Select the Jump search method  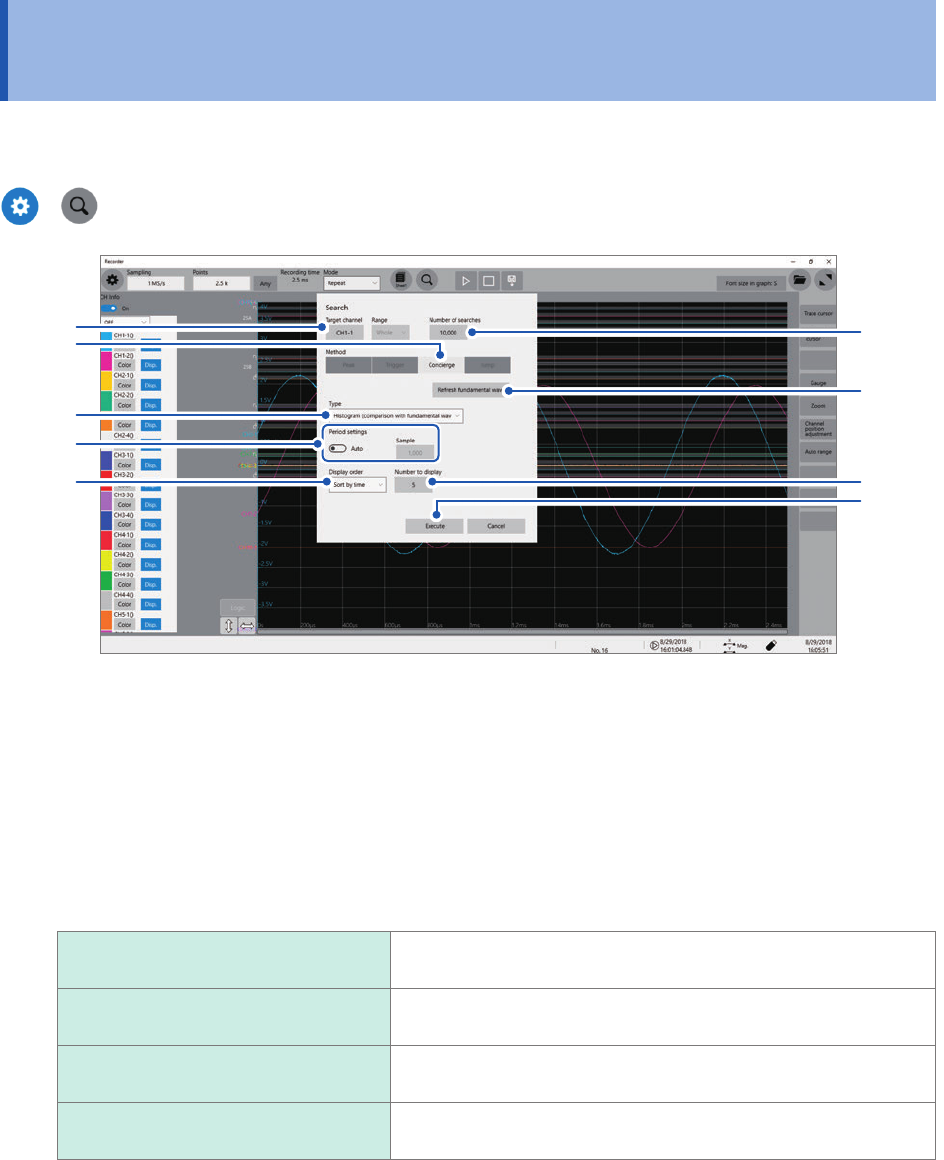coord(488,365)
